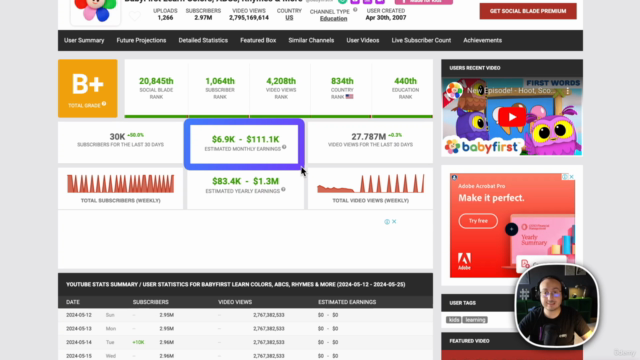Click the 4,208th Video Views Rank
The width and height of the screenshot is (640, 360).
[281, 81]
